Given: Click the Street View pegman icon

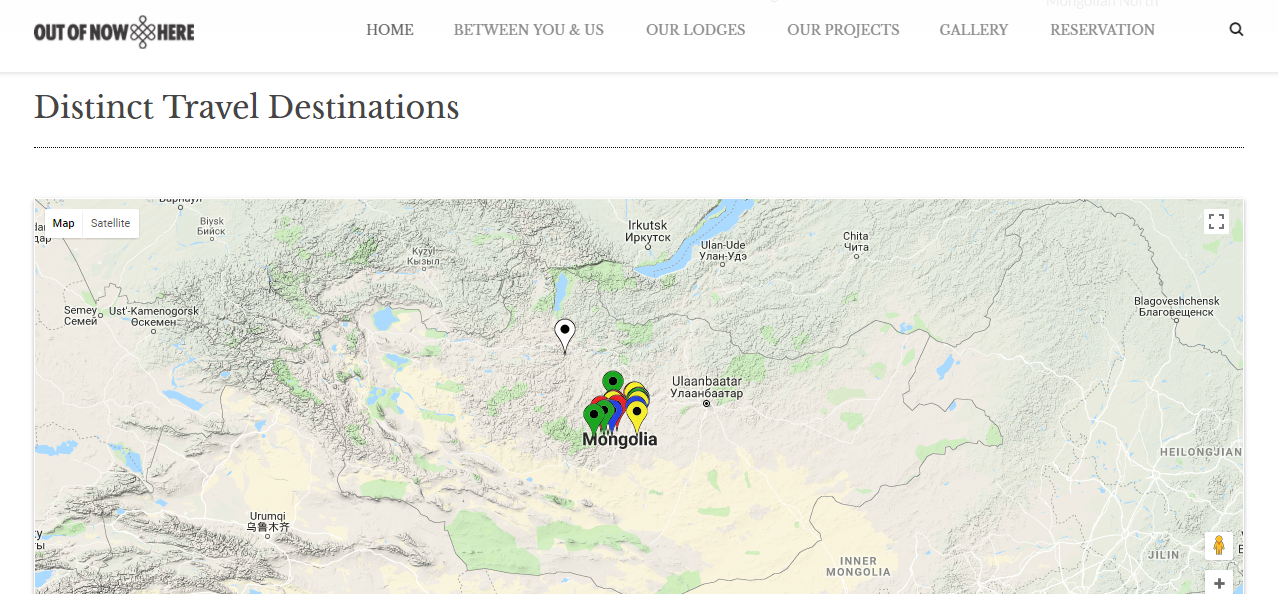Looking at the screenshot, I should click(x=1218, y=545).
